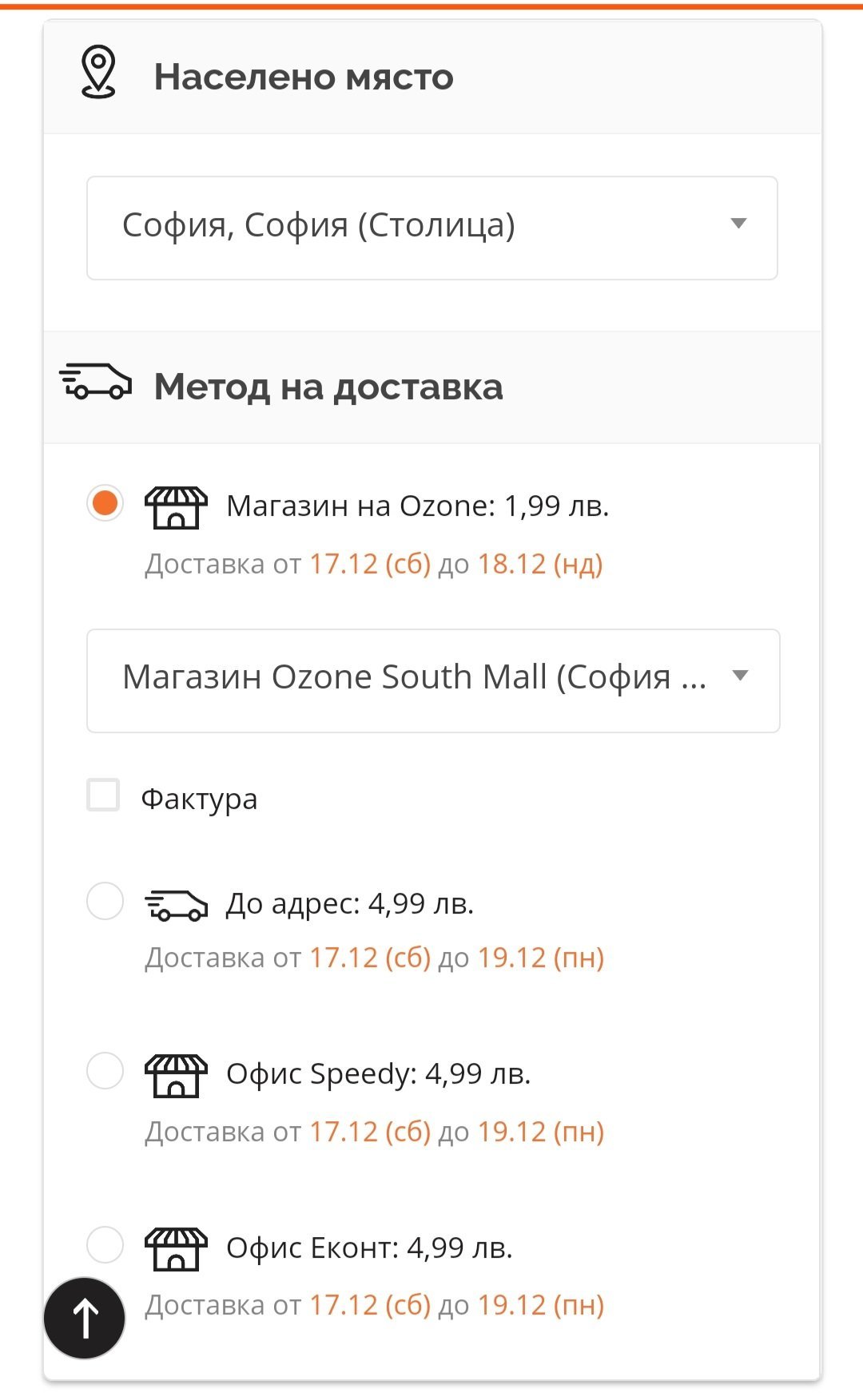This screenshot has height=1400, width=863.
Task: Click the Метод на доставка heading
Action: click(328, 387)
